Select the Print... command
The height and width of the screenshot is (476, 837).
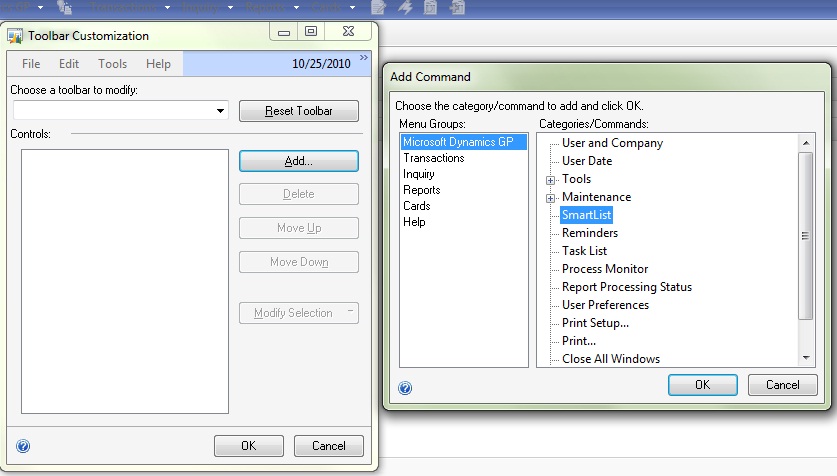579,342
